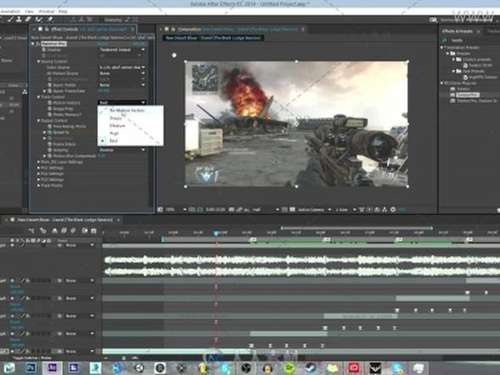Click the time navigator bar above timeline ruler
The height and width of the screenshot is (375, 500).
(357, 228)
